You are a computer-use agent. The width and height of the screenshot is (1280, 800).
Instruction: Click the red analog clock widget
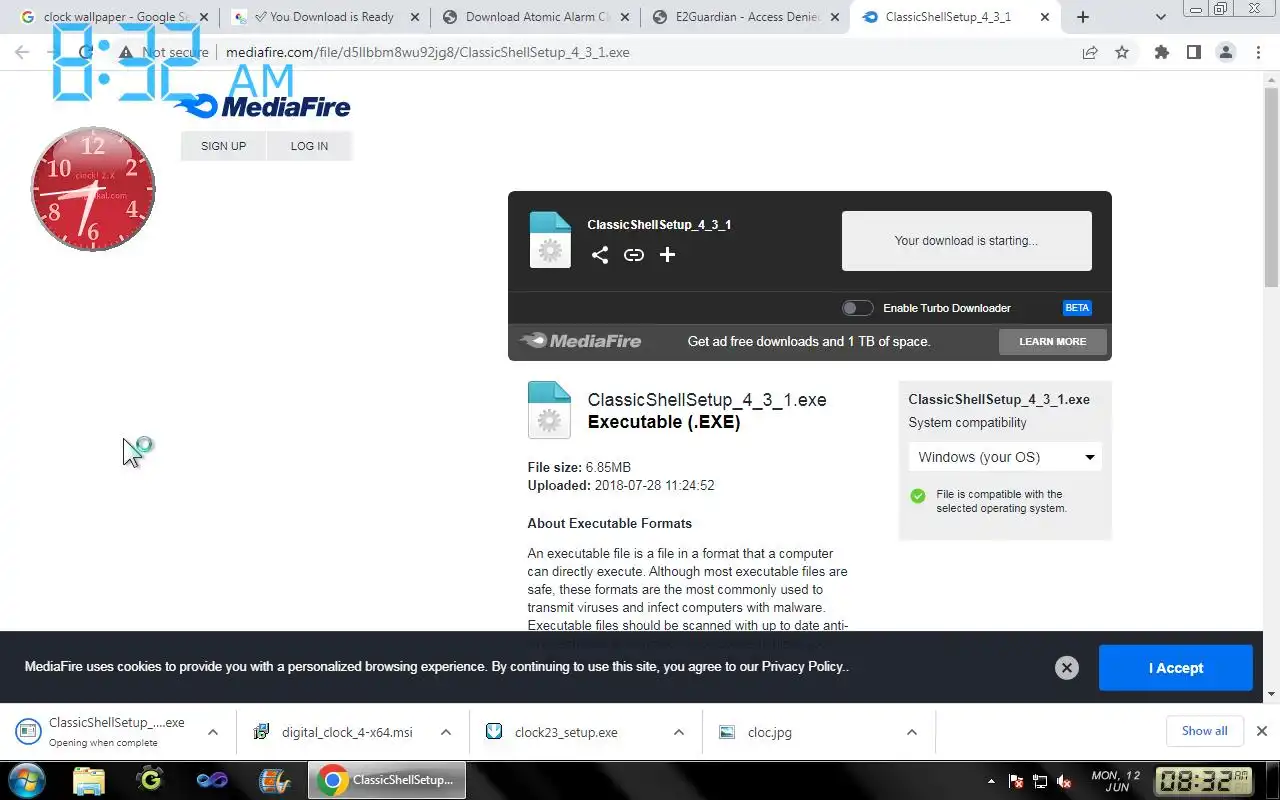(x=93, y=189)
